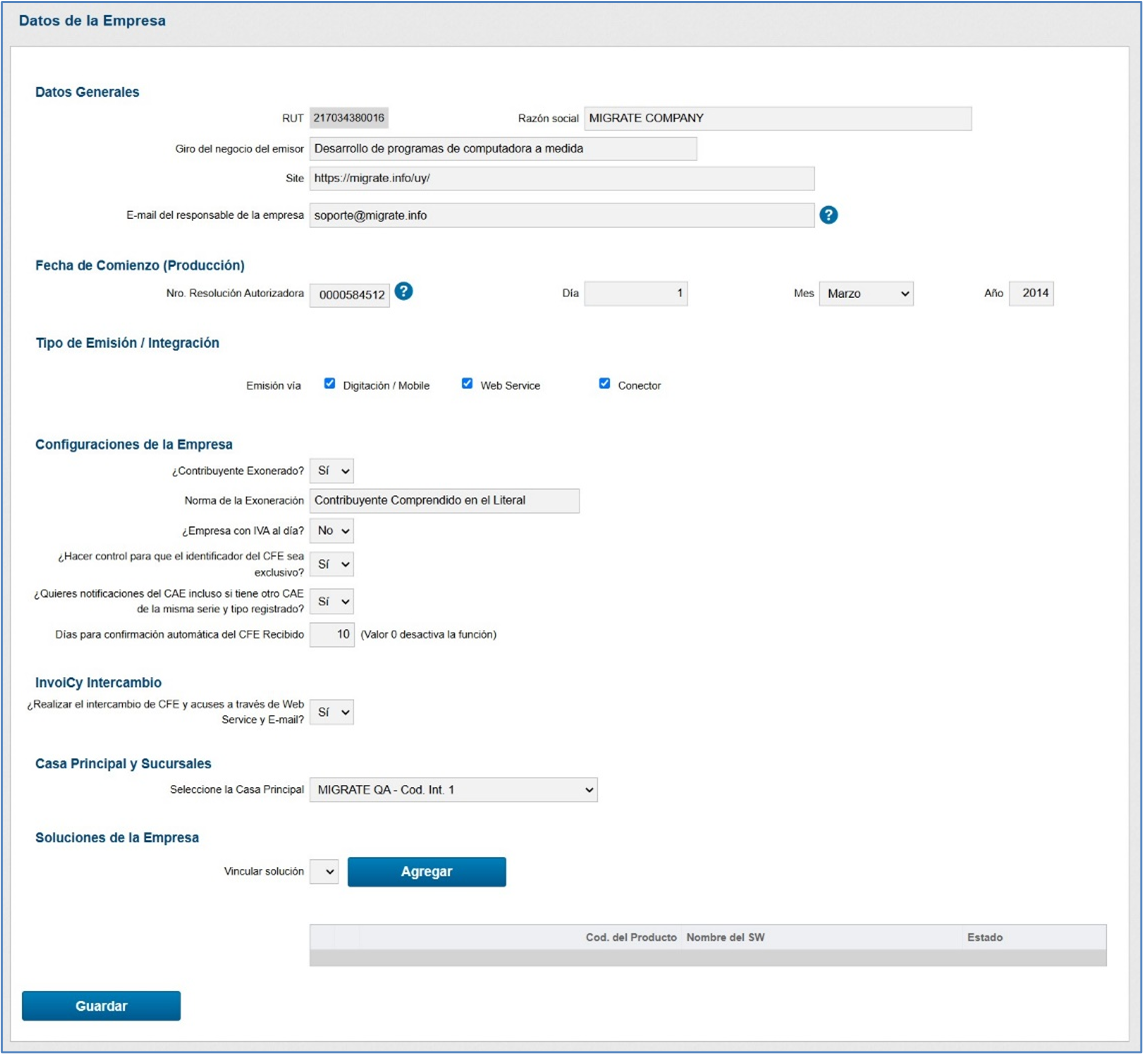
Task: Expand the CAE notifications dropdown
Action: (x=332, y=602)
